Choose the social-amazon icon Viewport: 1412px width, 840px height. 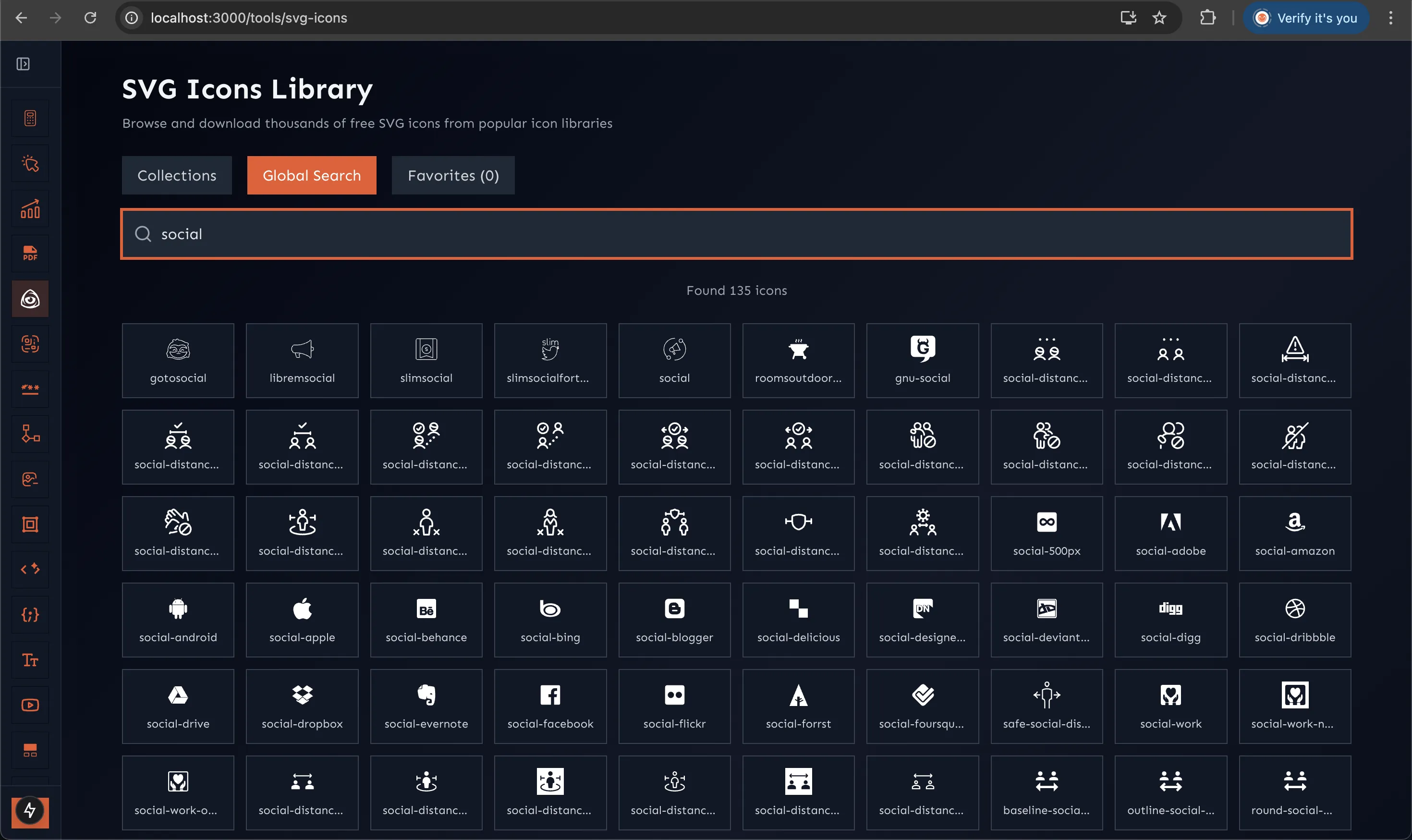pos(1294,533)
